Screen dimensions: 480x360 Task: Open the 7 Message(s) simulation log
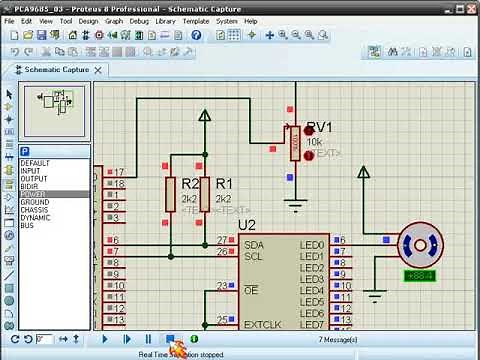(338, 340)
